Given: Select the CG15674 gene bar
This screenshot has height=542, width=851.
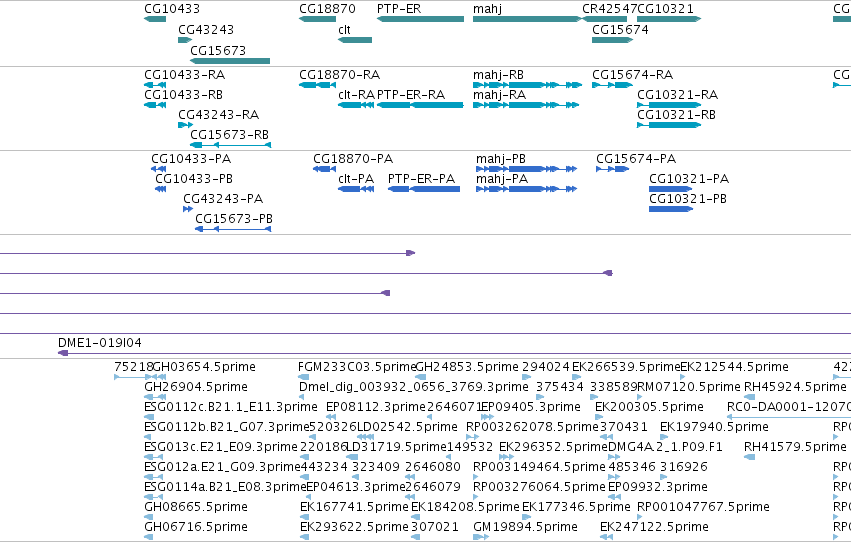Looking at the screenshot, I should coord(613,40).
